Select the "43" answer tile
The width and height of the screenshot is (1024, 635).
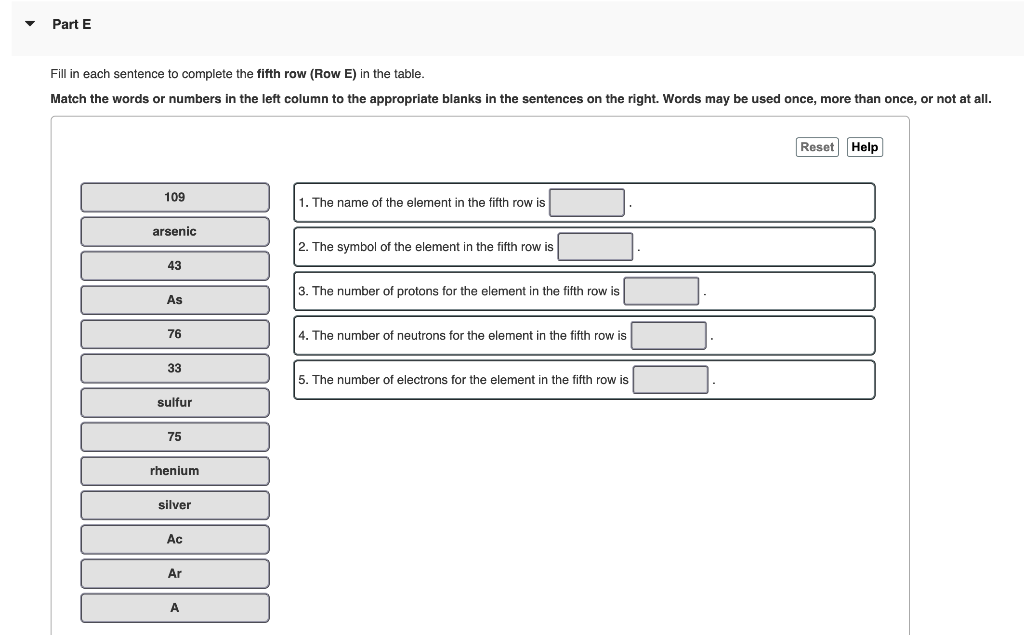(174, 265)
